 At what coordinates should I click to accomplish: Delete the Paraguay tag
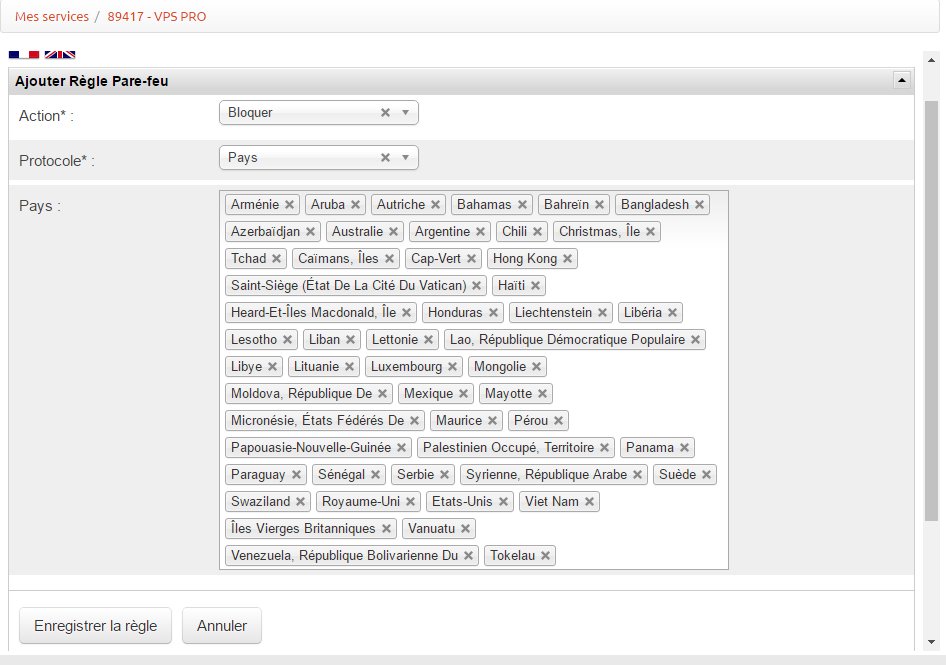pyautogui.click(x=296, y=475)
